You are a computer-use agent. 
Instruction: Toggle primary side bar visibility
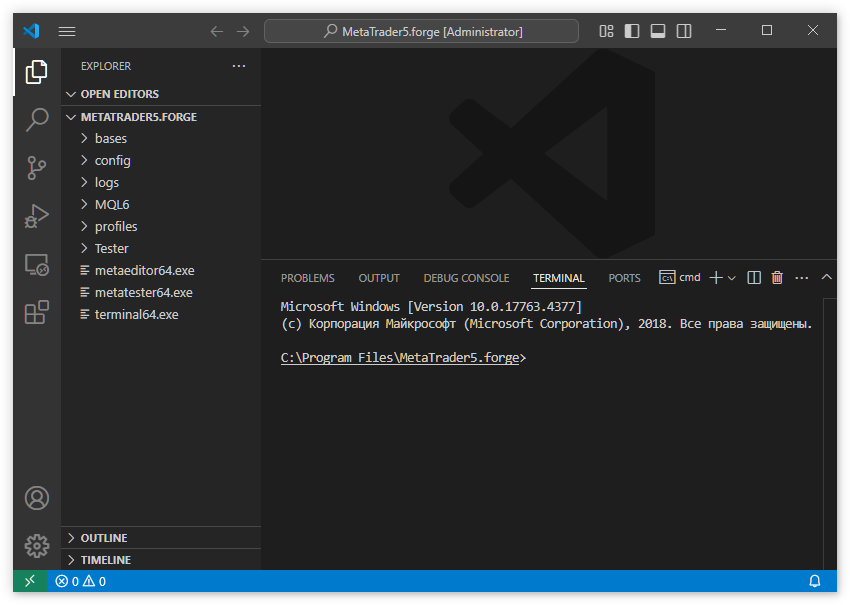click(632, 31)
